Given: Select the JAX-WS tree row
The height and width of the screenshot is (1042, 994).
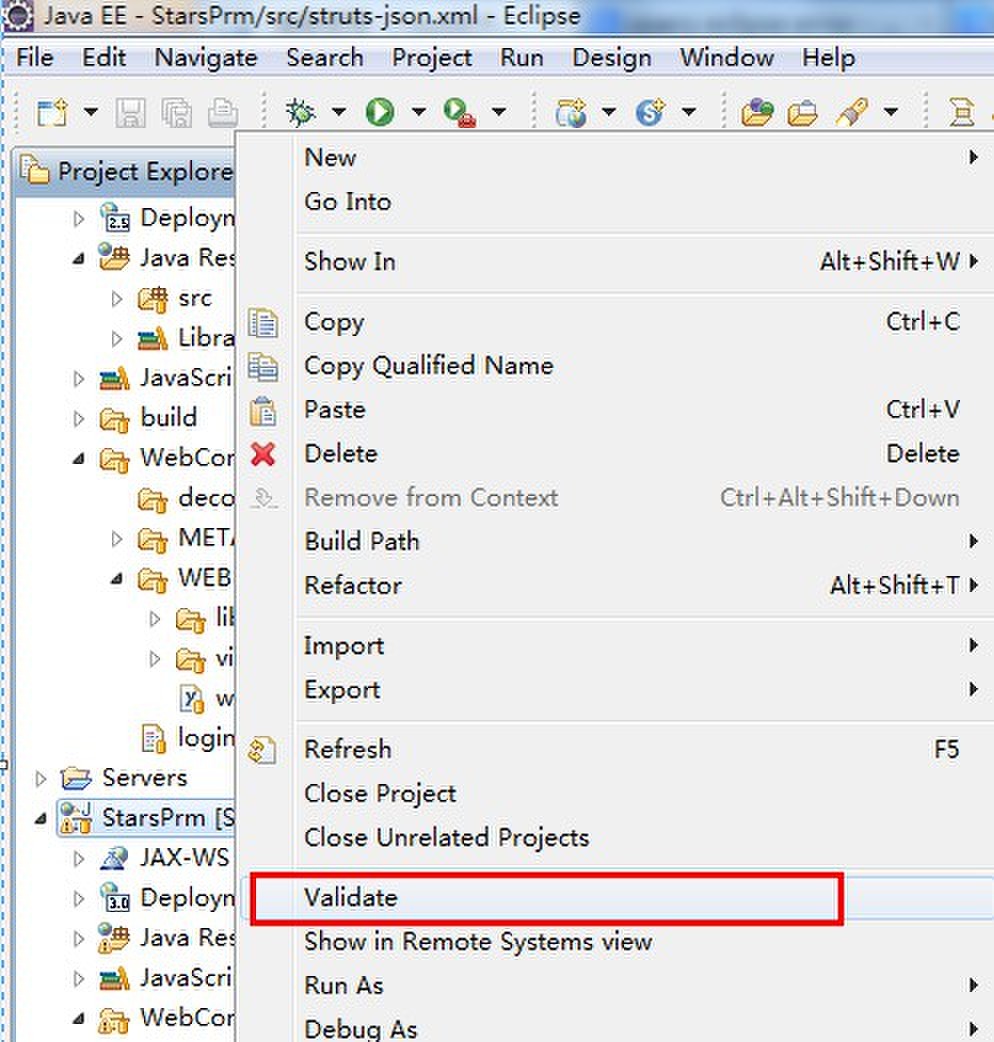Looking at the screenshot, I should click(x=164, y=858).
